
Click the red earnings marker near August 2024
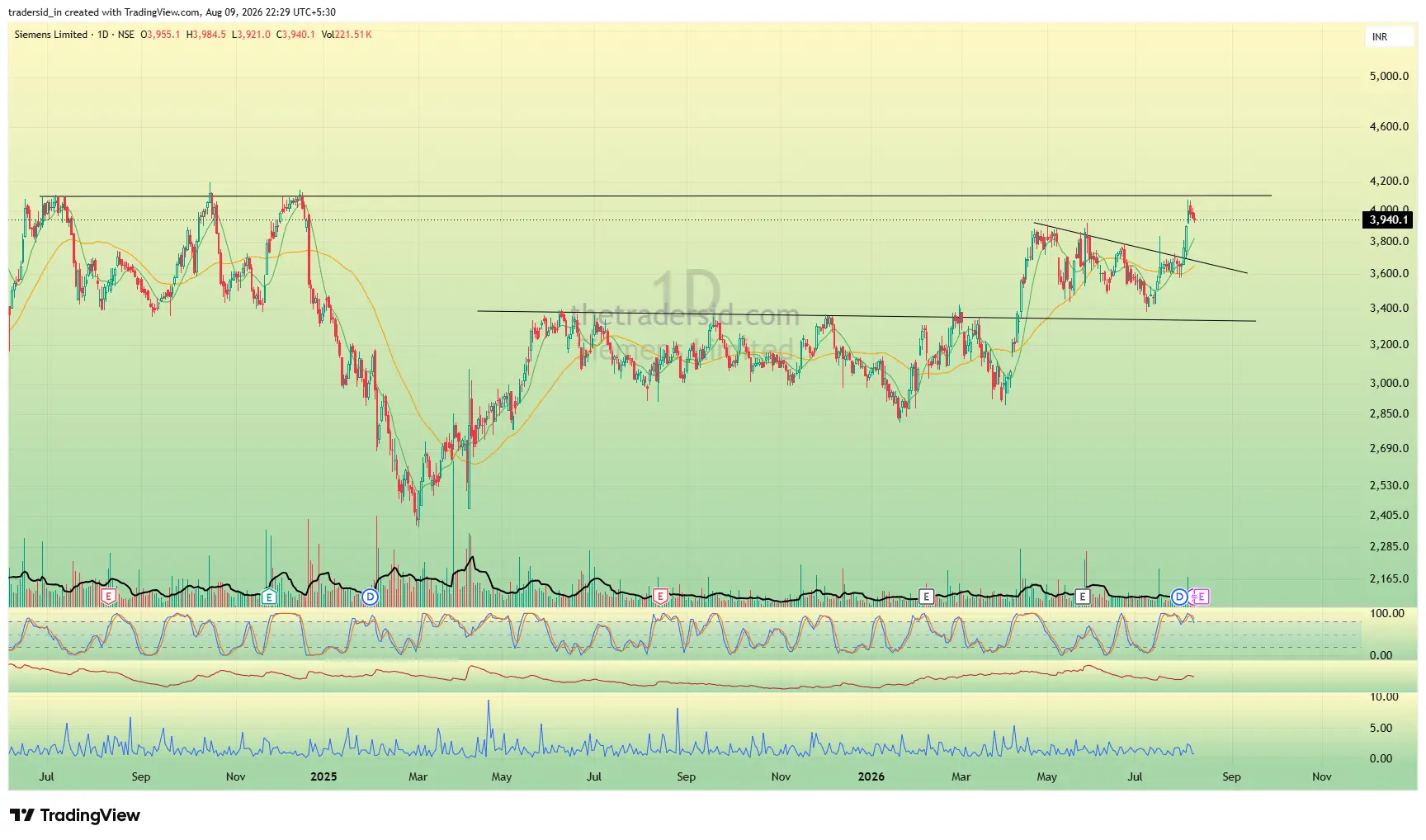pos(108,596)
